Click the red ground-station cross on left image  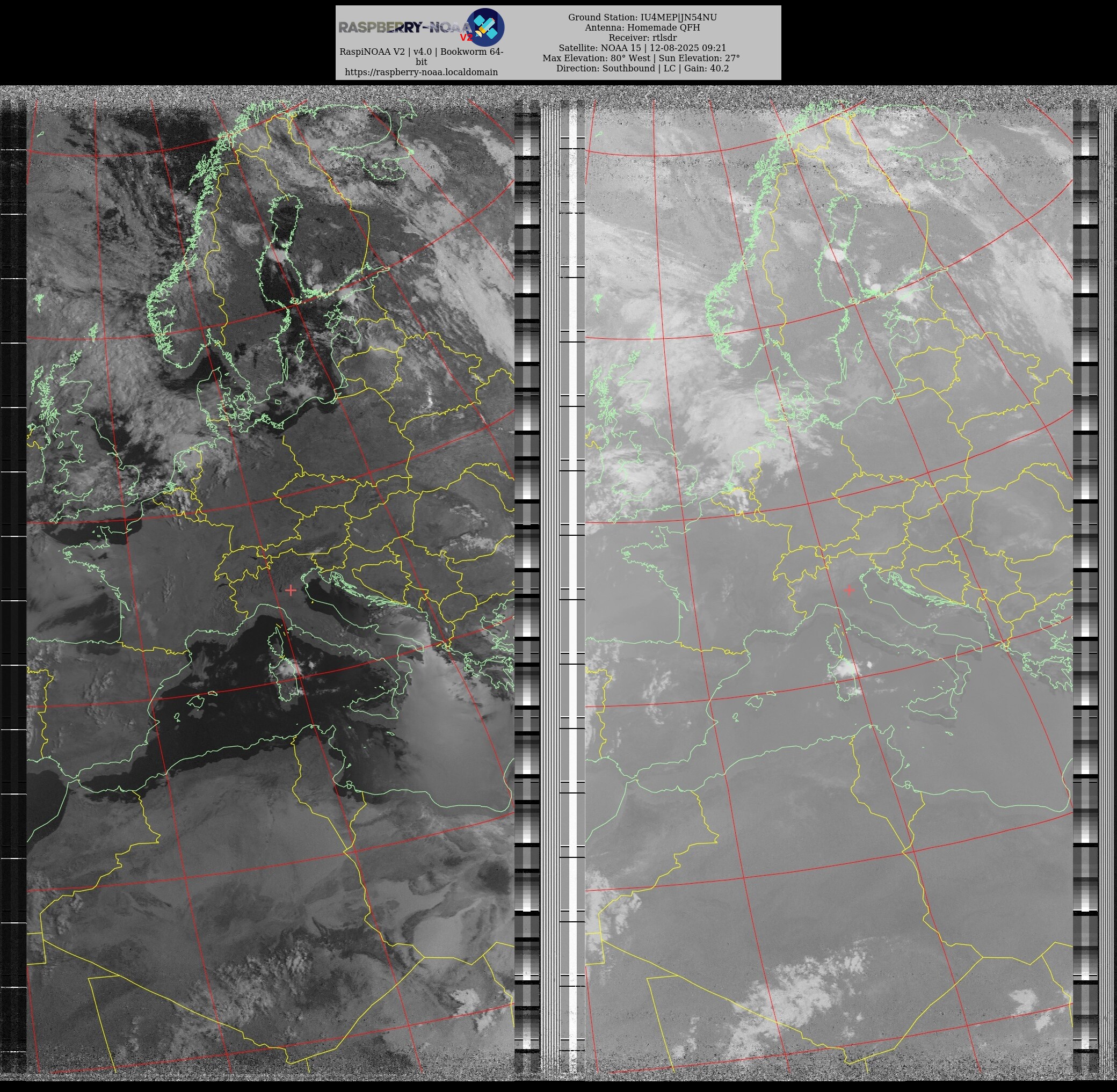291,589
